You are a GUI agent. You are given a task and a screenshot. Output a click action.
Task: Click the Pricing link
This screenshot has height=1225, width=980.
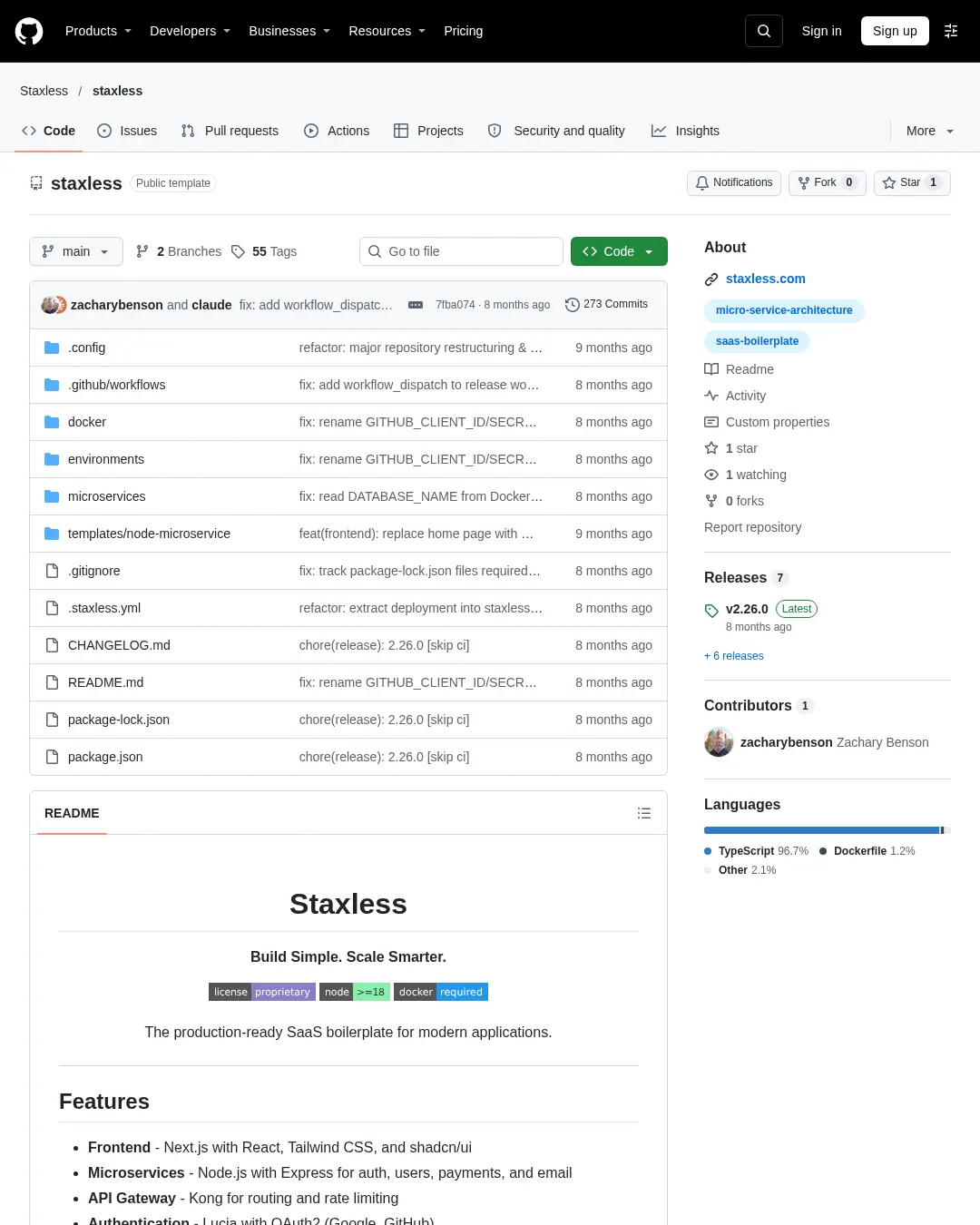point(464,31)
